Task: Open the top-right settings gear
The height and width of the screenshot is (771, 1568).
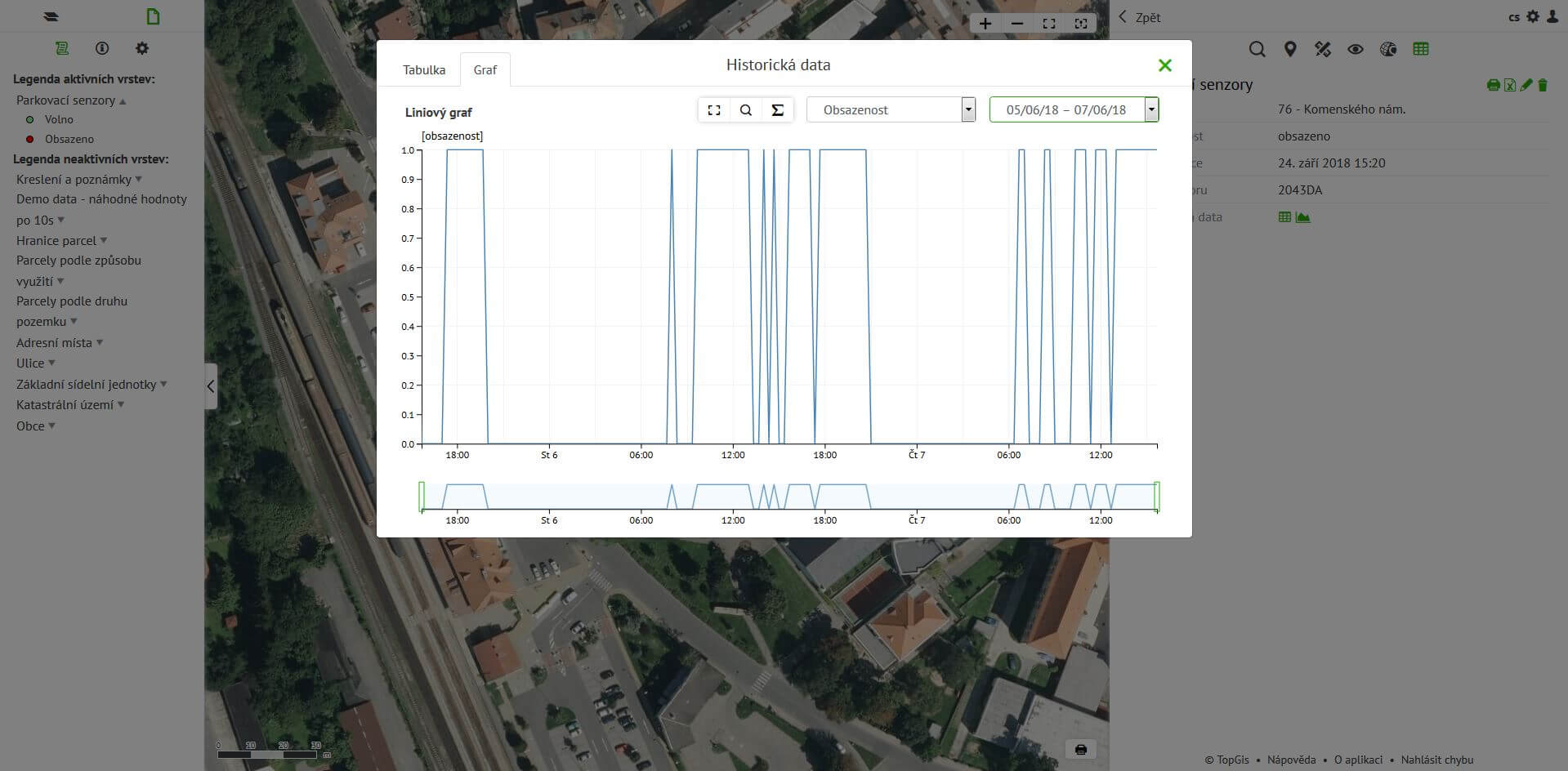Action: pos(1533,16)
